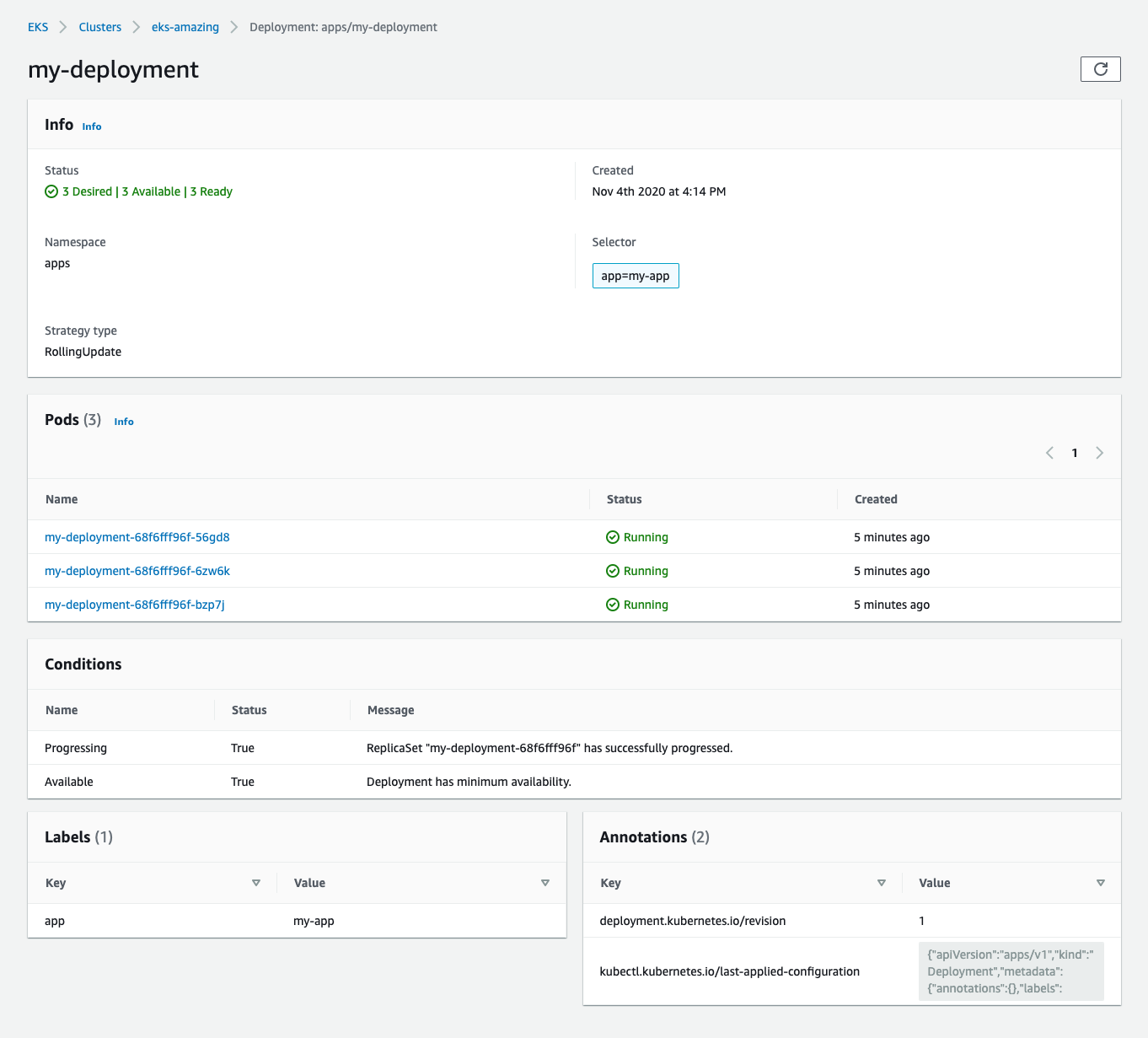1148x1038 pixels.
Task: Select pods page number 1
Action: coord(1075,453)
